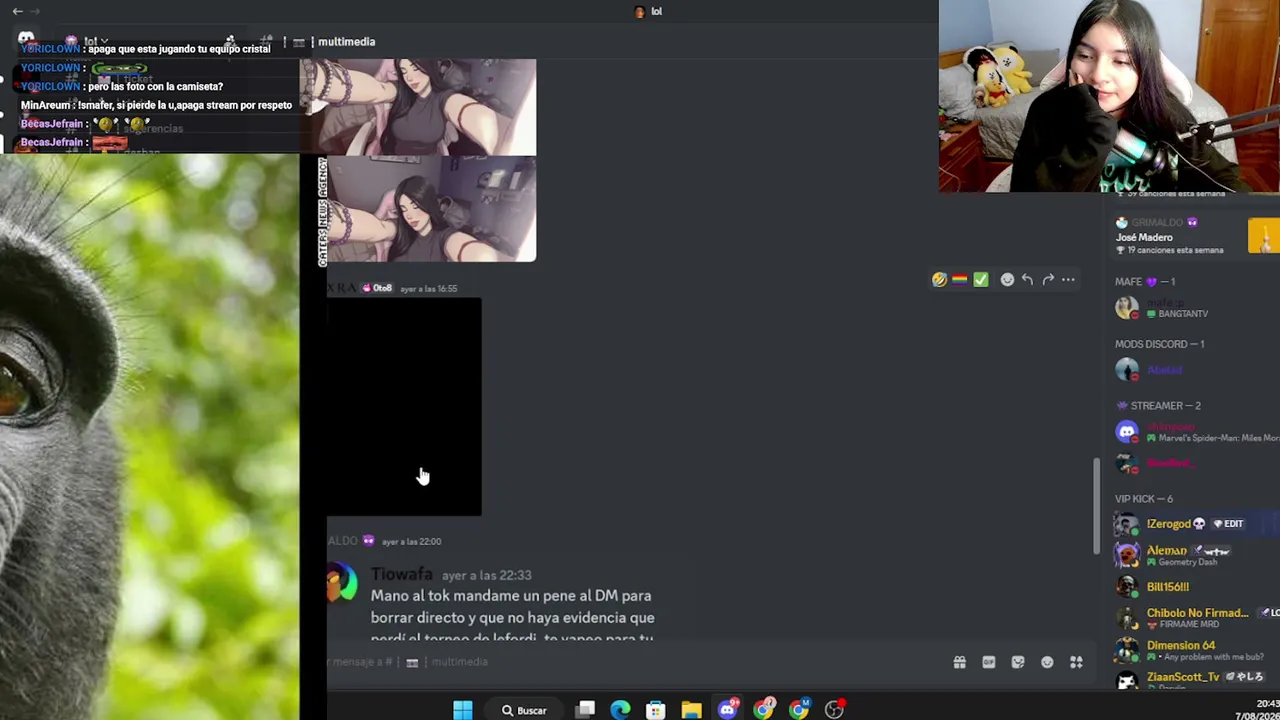Open the gift icon in message bar
This screenshot has height=720, width=1280.
(x=959, y=662)
